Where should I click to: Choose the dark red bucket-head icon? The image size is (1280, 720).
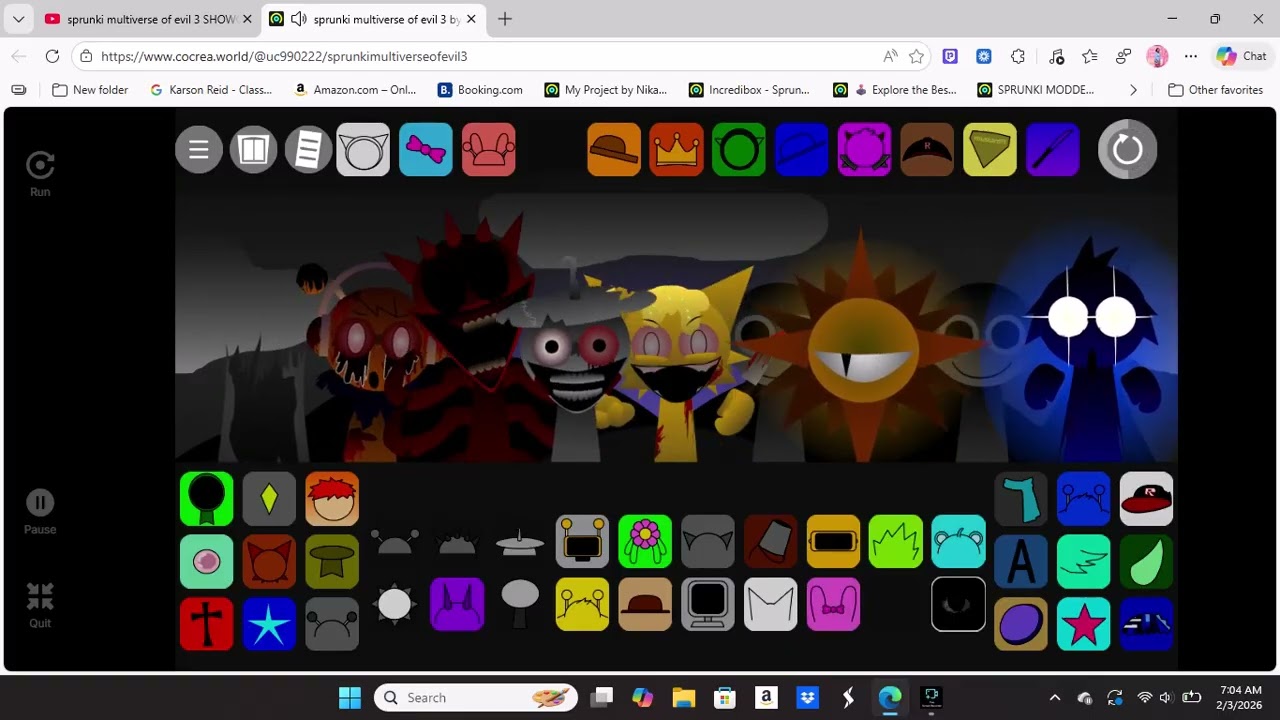click(x=770, y=541)
